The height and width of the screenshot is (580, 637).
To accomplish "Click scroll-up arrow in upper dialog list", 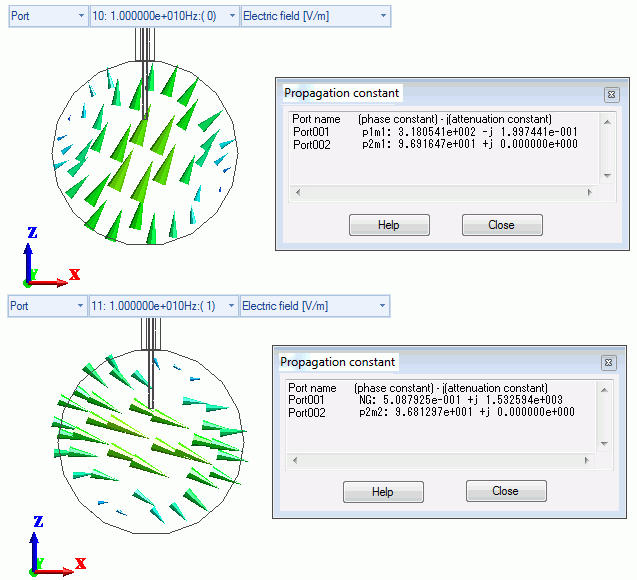I will click(x=606, y=120).
